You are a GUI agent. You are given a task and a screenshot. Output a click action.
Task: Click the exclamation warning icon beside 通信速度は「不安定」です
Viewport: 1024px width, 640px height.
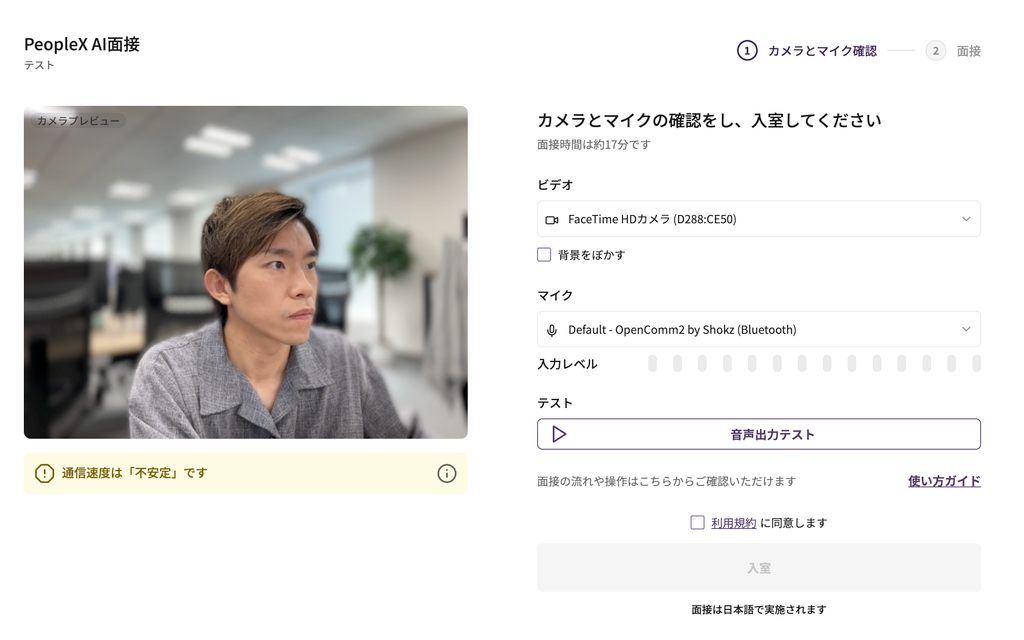[43, 474]
